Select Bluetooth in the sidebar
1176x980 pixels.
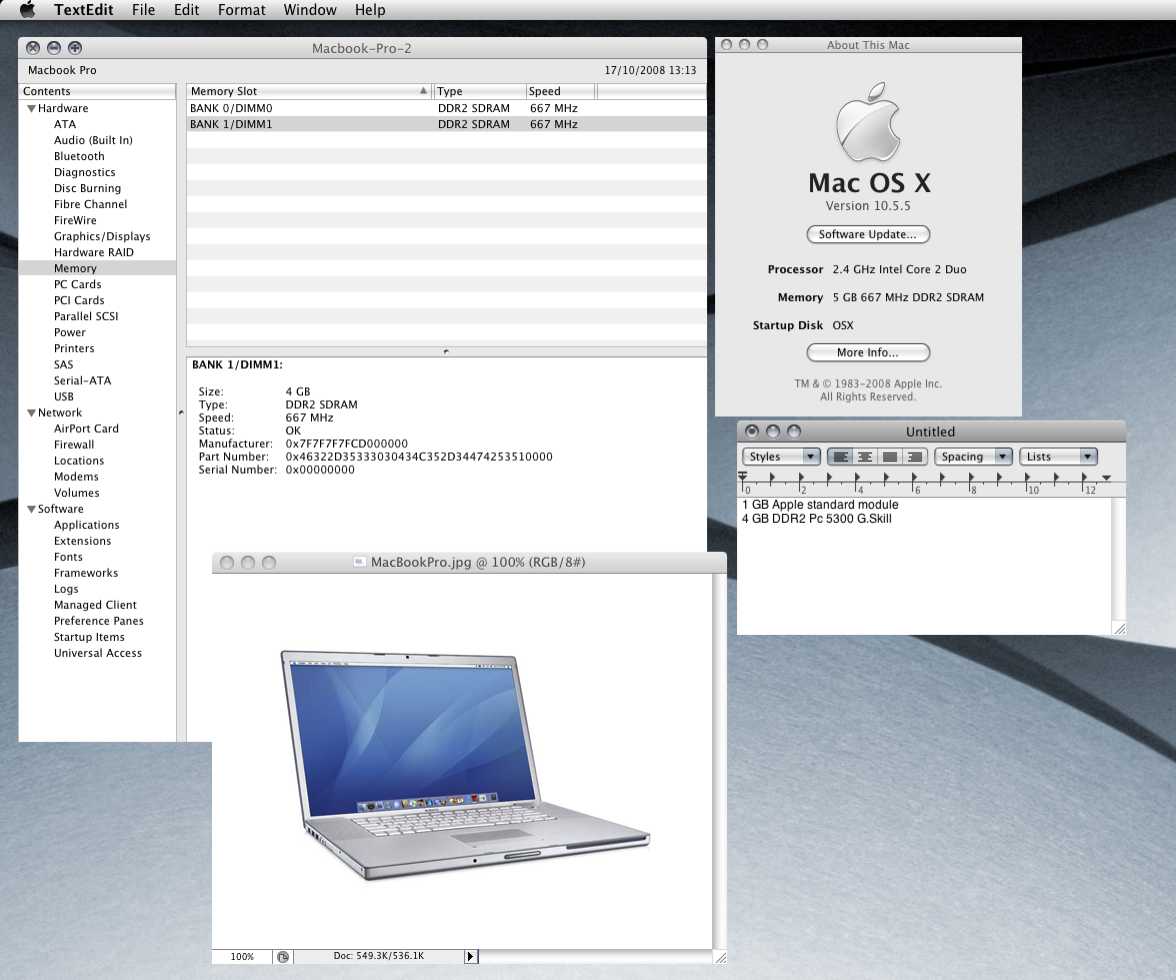tap(79, 156)
